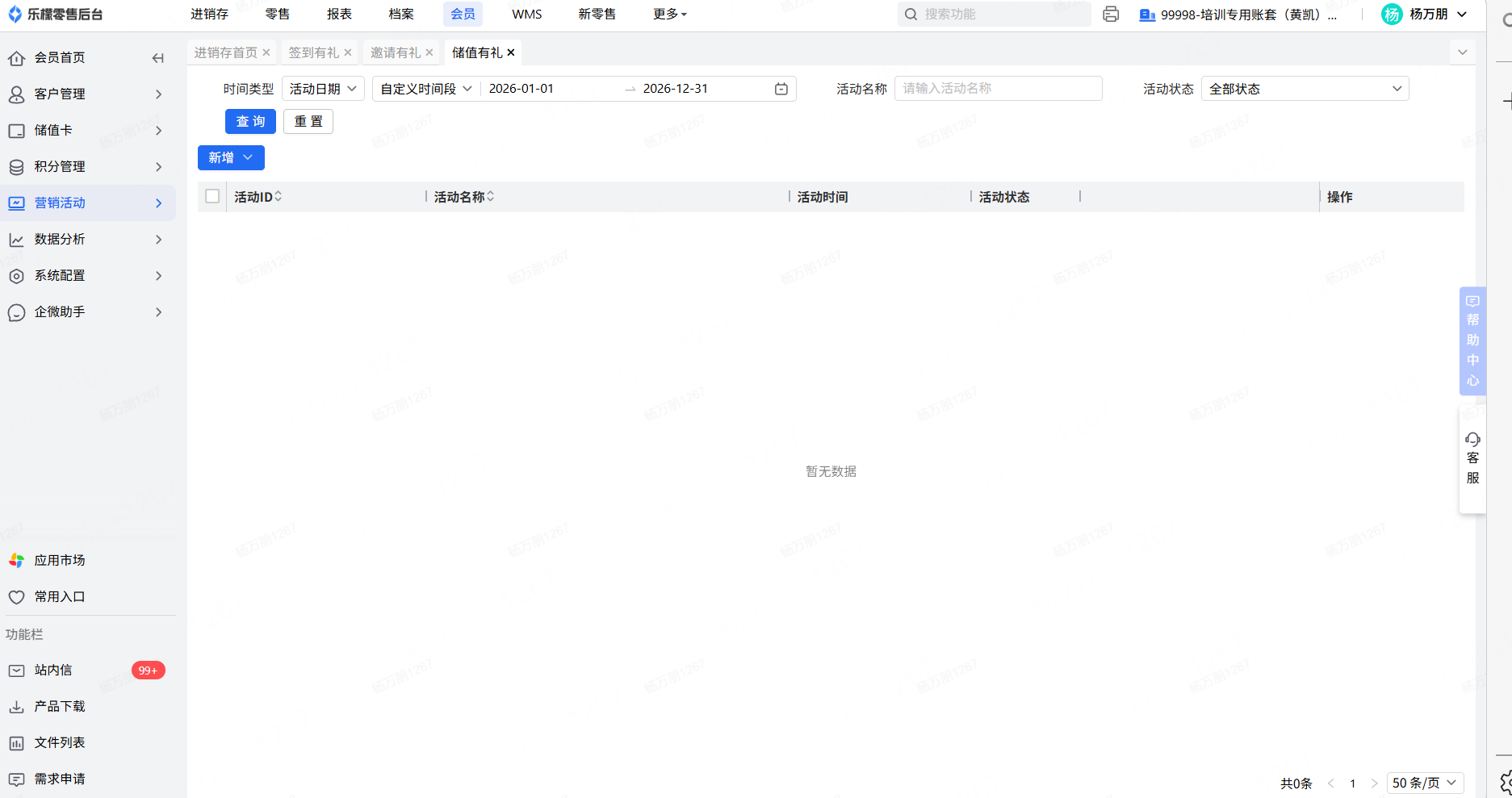The image size is (1512, 798).
Task: Expand the 数据分析 sidebar chevron
Action: pos(159,239)
